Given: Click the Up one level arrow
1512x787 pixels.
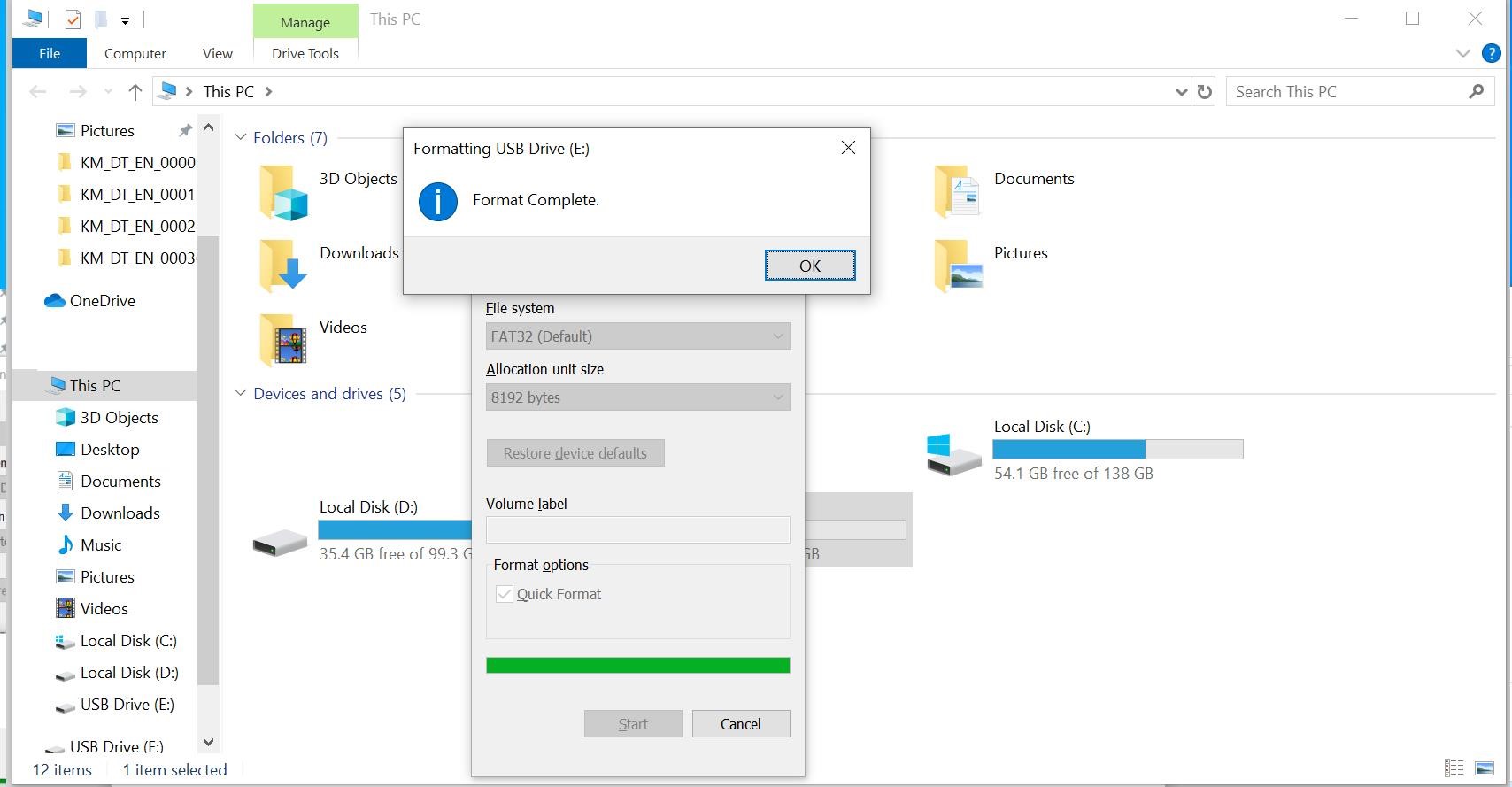Looking at the screenshot, I should 135,92.
